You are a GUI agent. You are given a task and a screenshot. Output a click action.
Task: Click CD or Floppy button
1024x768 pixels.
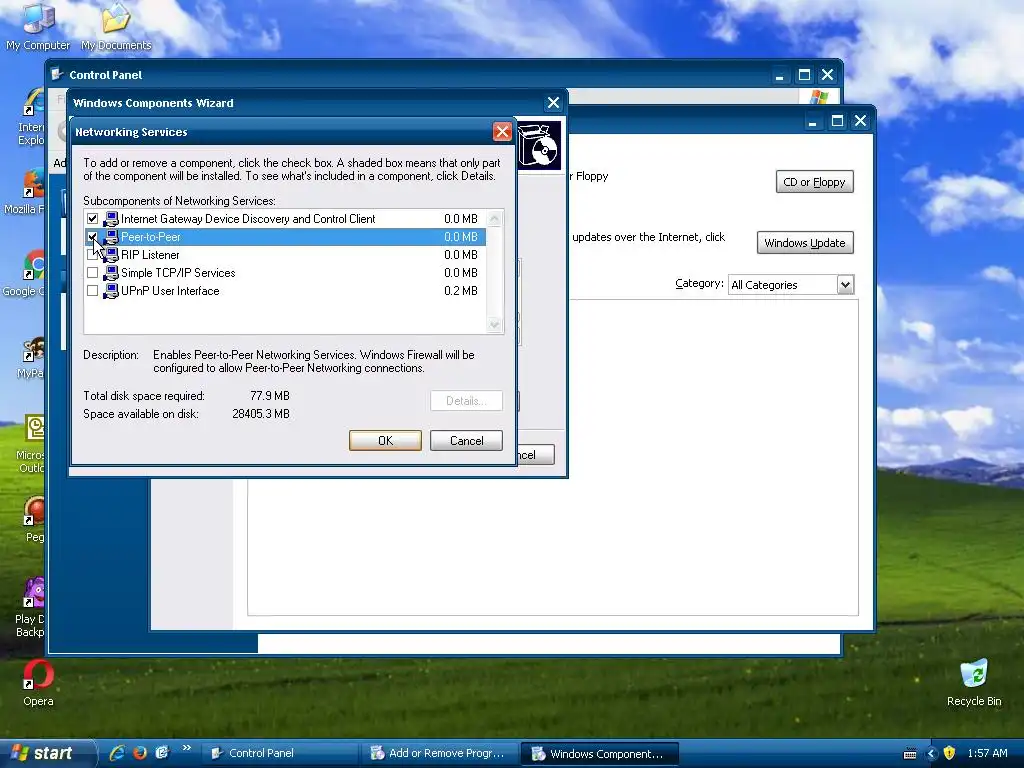(814, 182)
